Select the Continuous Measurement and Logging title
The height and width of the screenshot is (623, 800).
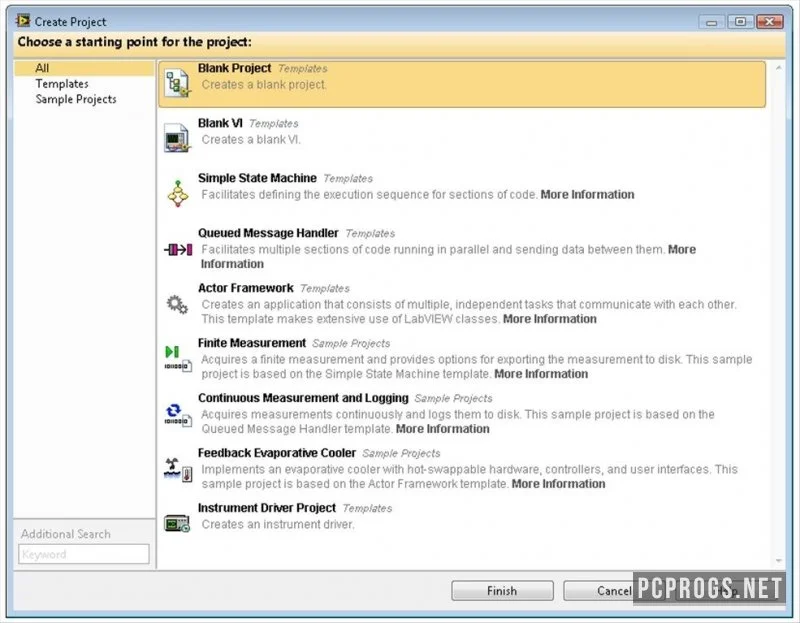point(303,398)
